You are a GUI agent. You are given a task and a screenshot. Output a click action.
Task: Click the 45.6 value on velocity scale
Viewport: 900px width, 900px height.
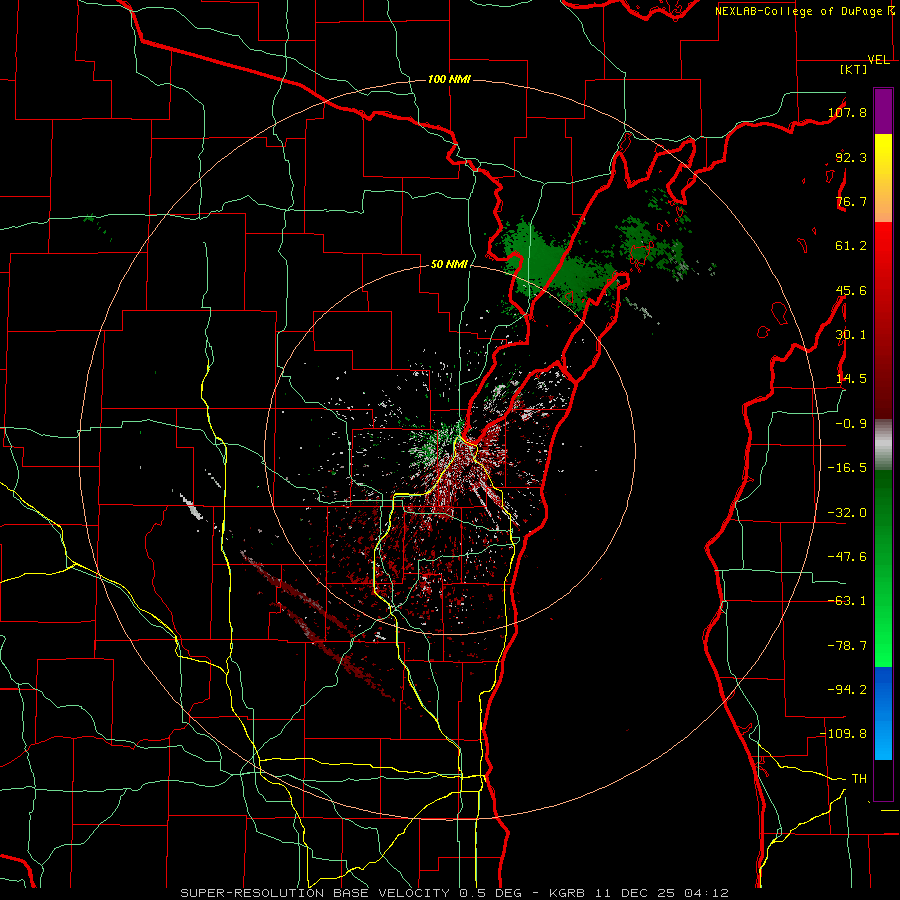851,290
